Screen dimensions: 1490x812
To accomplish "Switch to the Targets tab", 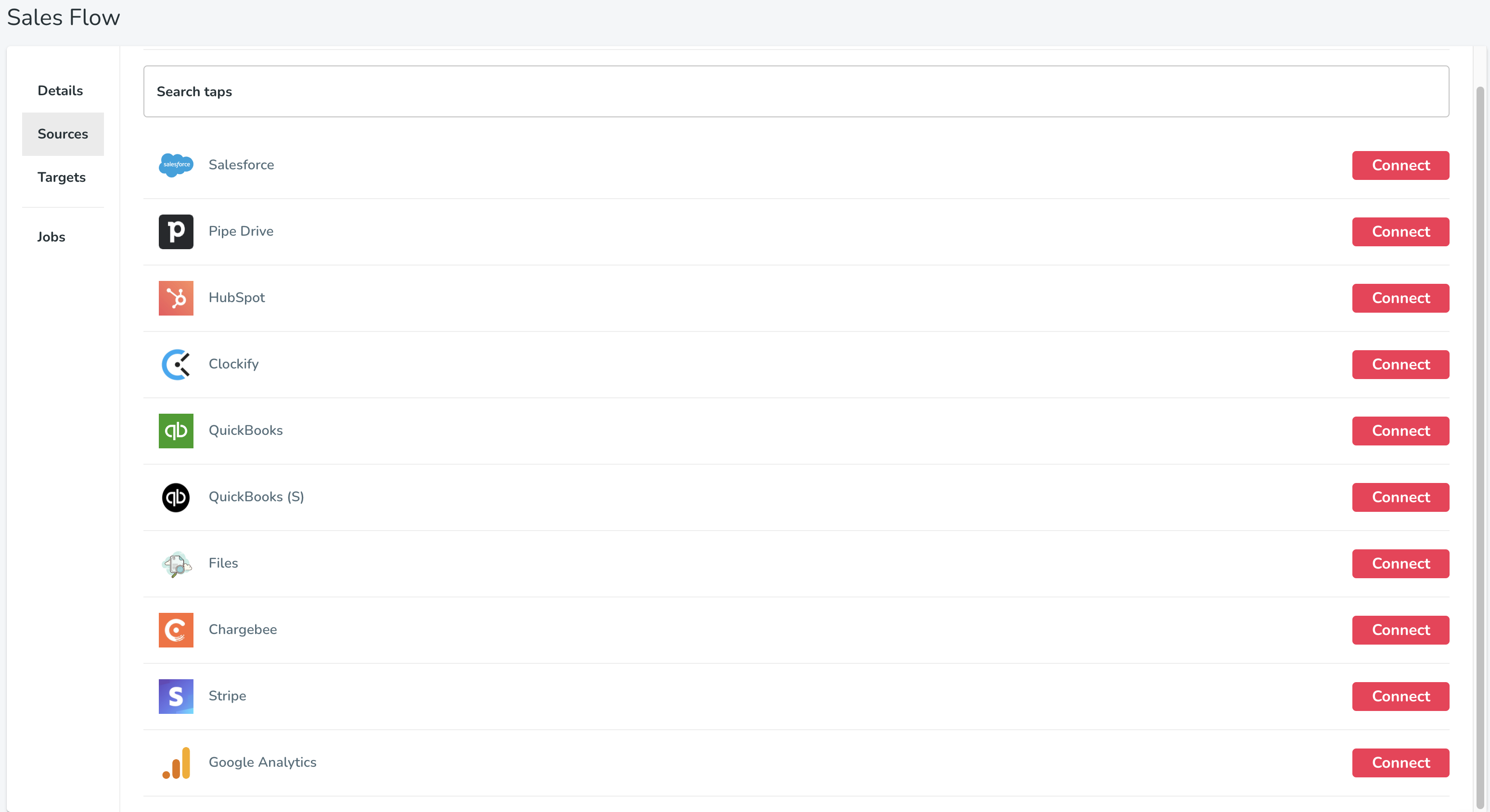I will [x=61, y=177].
